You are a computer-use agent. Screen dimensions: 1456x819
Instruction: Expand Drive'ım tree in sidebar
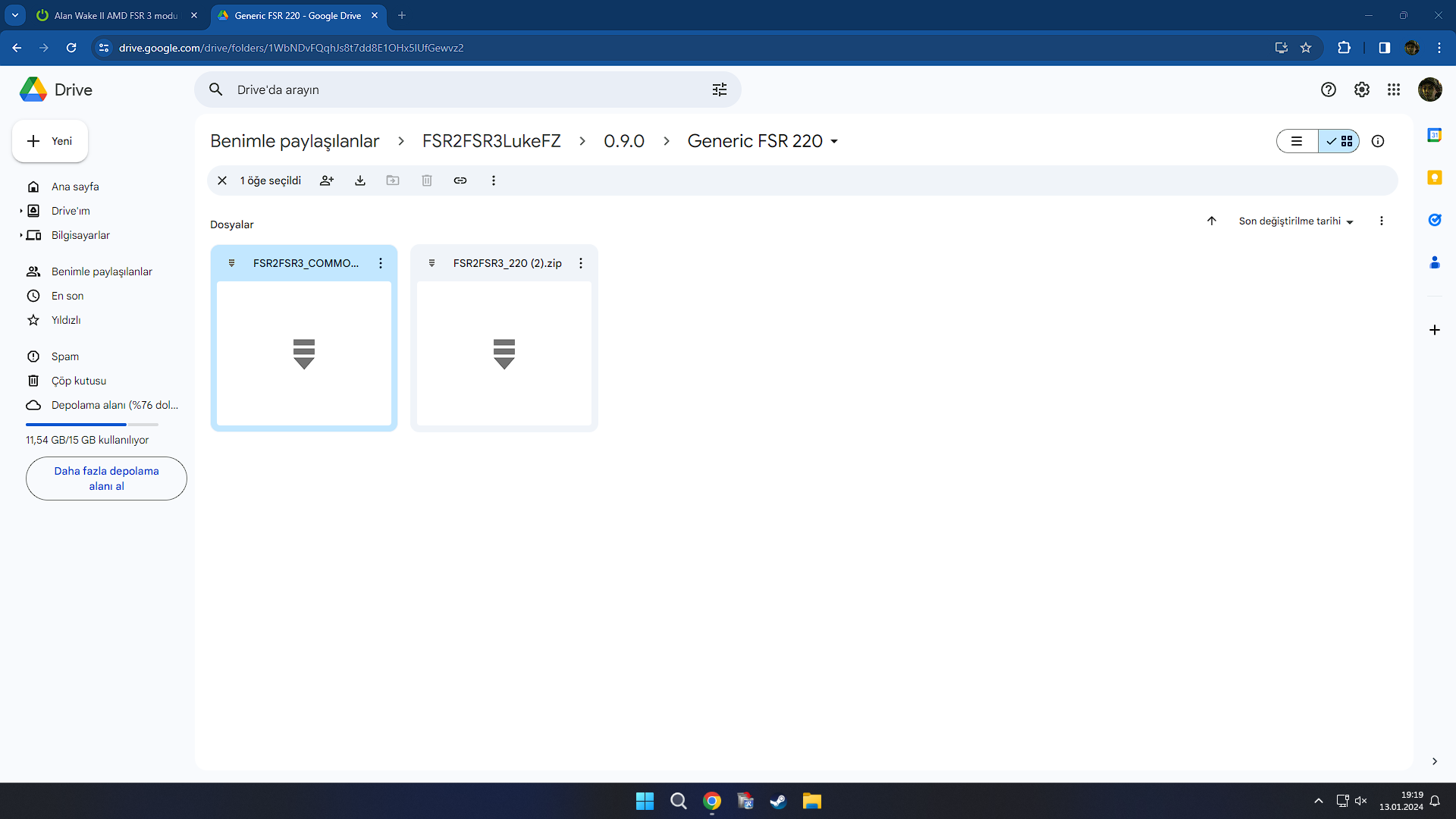(21, 211)
